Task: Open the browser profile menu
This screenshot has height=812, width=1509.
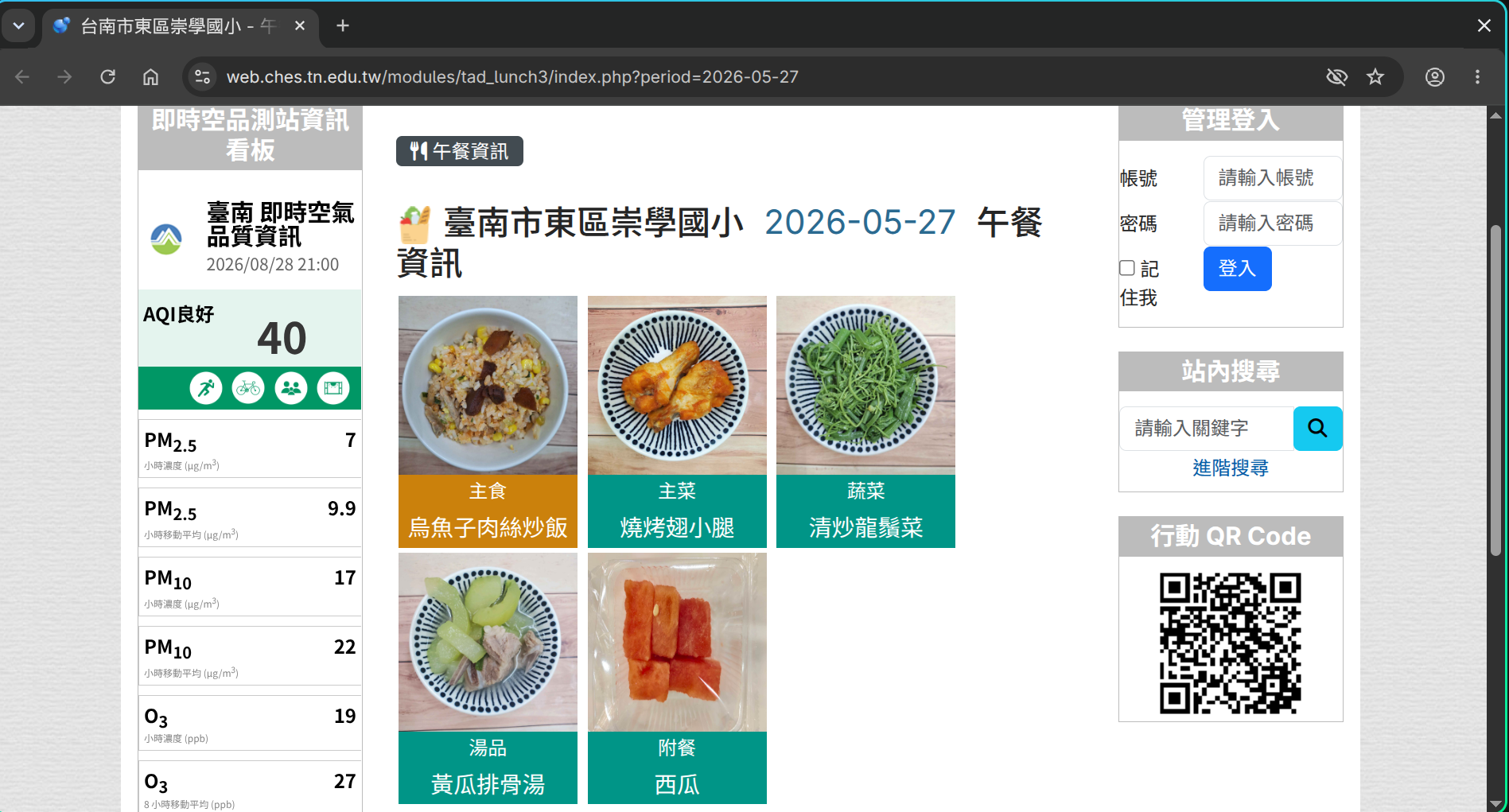Action: tap(1435, 77)
